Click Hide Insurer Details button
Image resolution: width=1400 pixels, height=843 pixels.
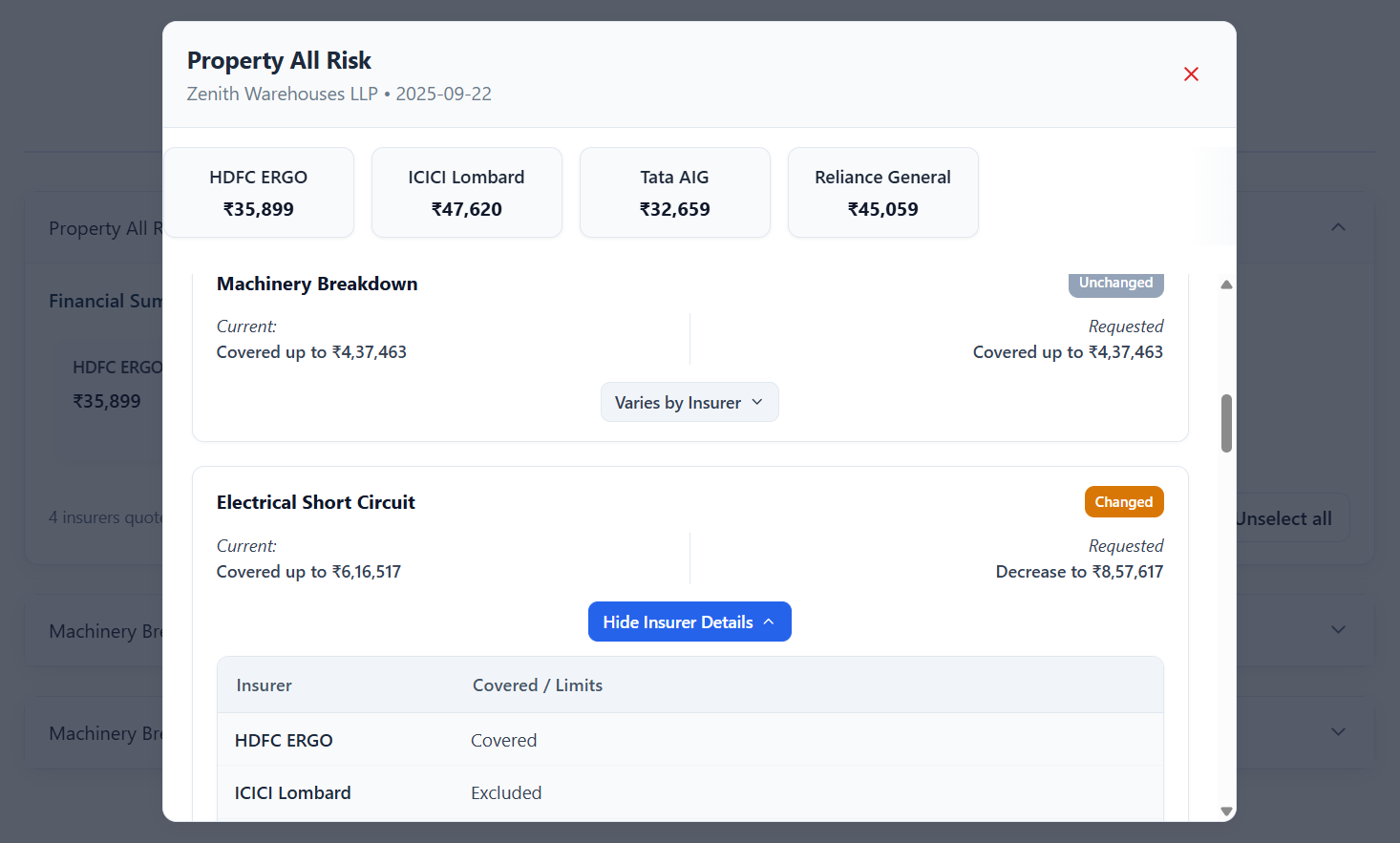click(678, 622)
